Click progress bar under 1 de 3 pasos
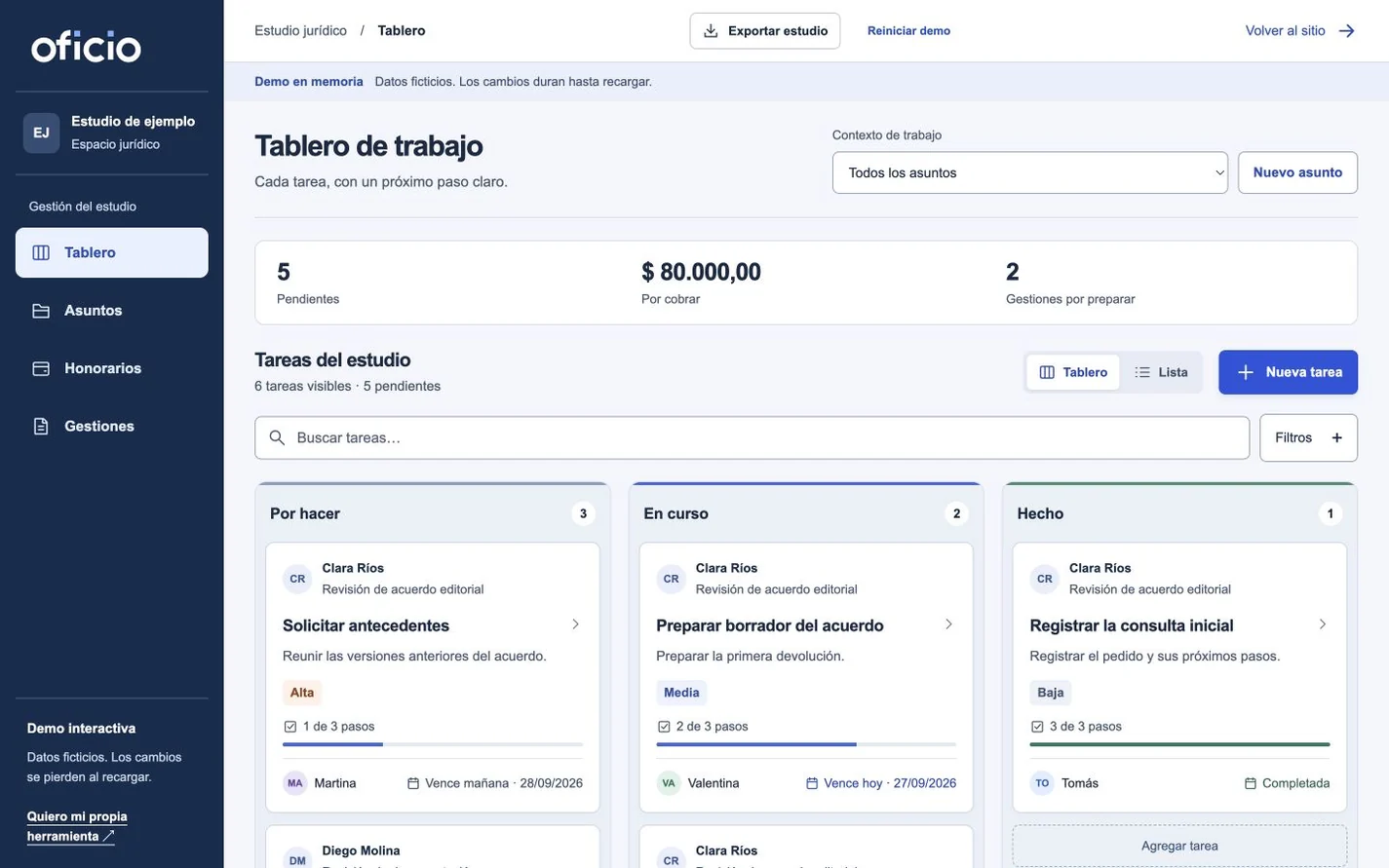 point(433,744)
